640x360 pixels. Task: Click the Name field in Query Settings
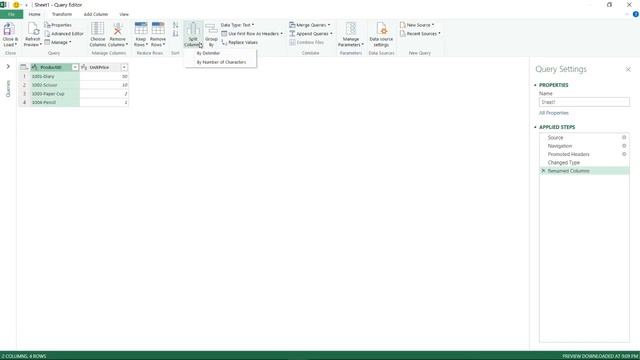[584, 102]
